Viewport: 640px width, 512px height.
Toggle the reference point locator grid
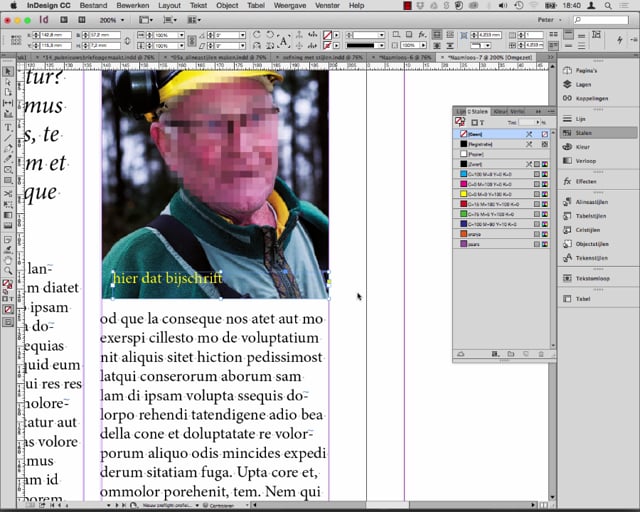(16, 40)
